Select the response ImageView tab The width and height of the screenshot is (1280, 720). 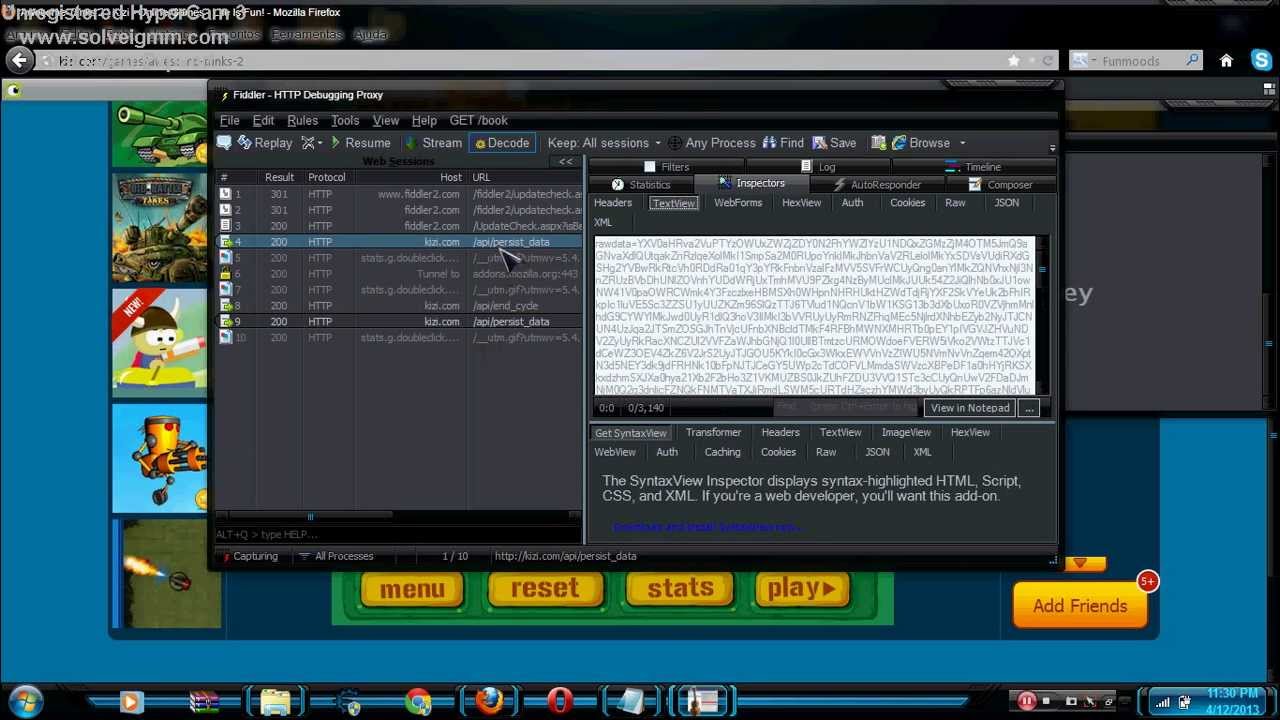906,433
